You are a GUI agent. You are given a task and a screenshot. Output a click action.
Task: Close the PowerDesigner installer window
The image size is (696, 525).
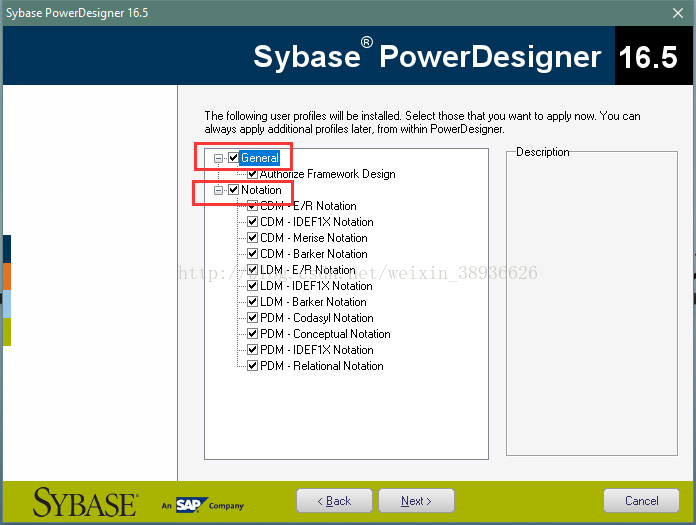678,13
